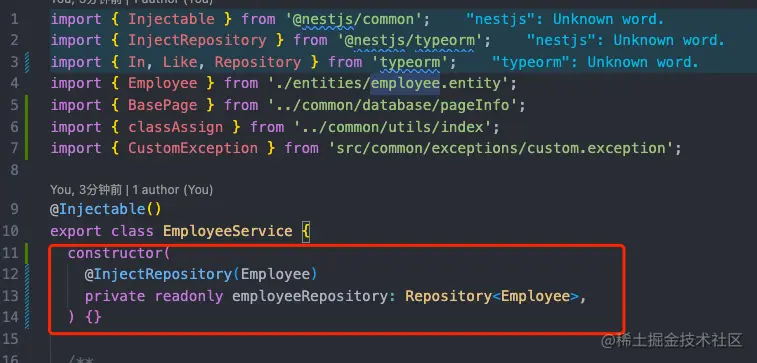Viewport: 757px width, 363px height.
Task: Click the 'readonly' keyword on line 13
Action: point(189,295)
